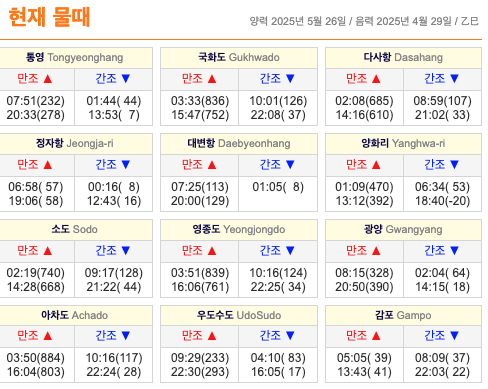Click Dasahang blue low-tide triangle icon
The height and width of the screenshot is (389, 488).
click(454, 79)
